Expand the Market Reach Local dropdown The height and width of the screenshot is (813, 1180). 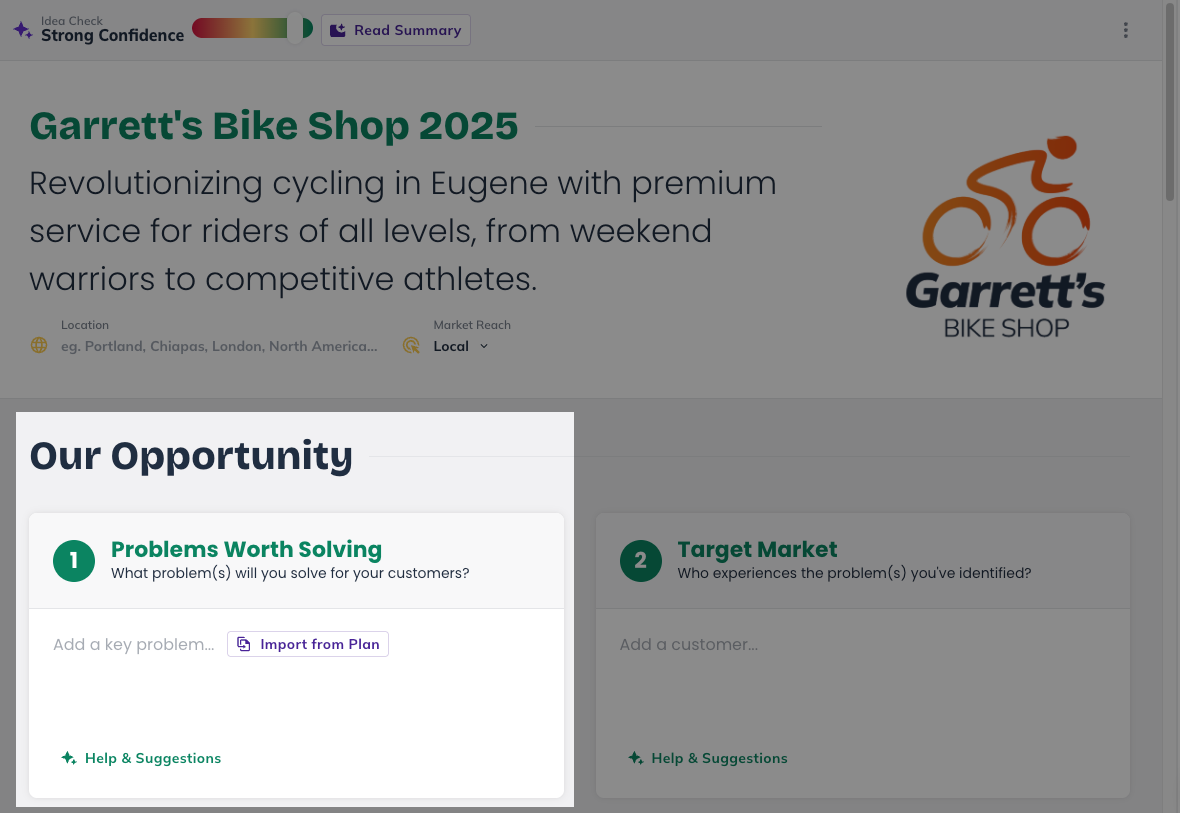pos(461,346)
